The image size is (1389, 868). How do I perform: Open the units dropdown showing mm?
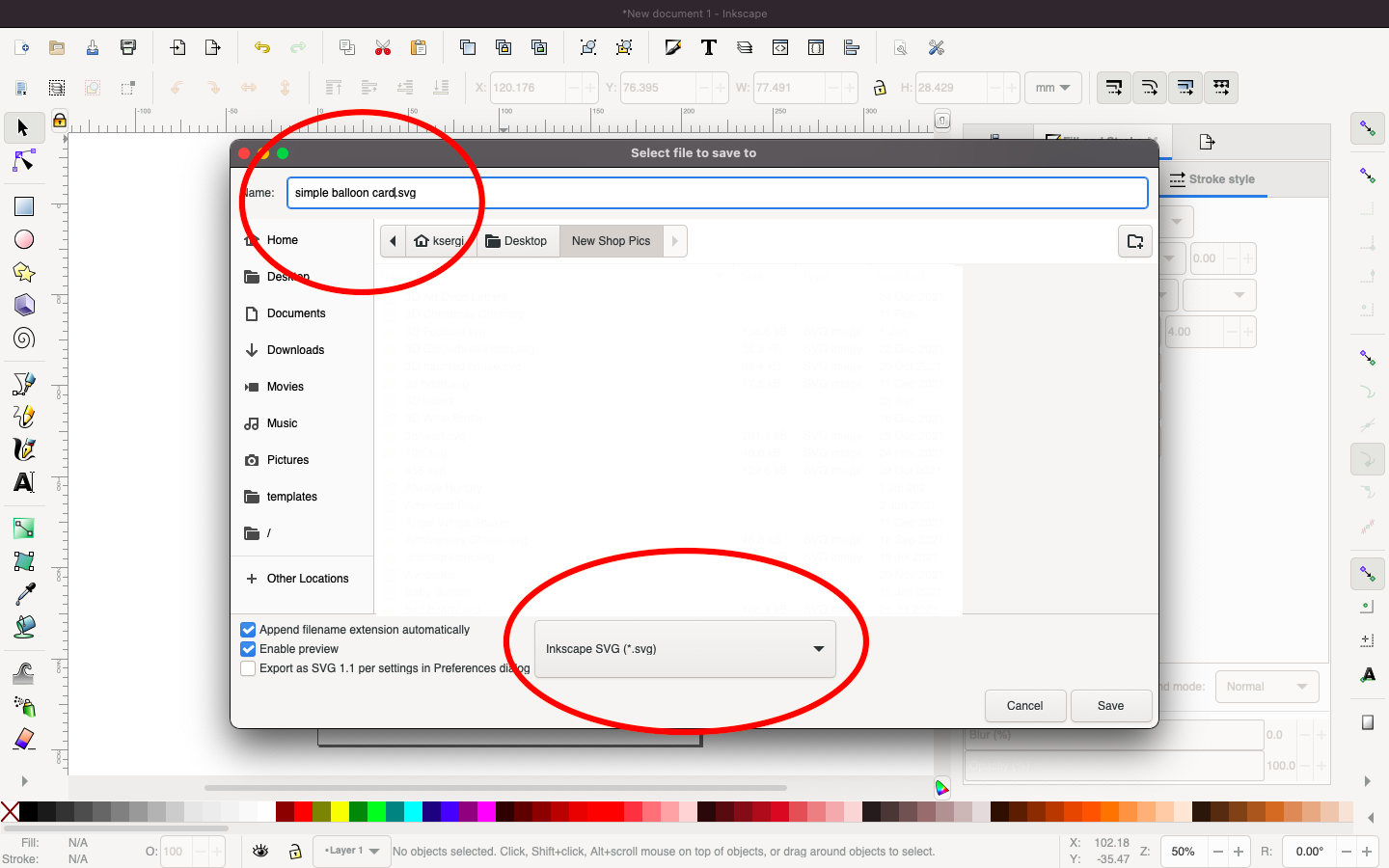coord(1052,87)
